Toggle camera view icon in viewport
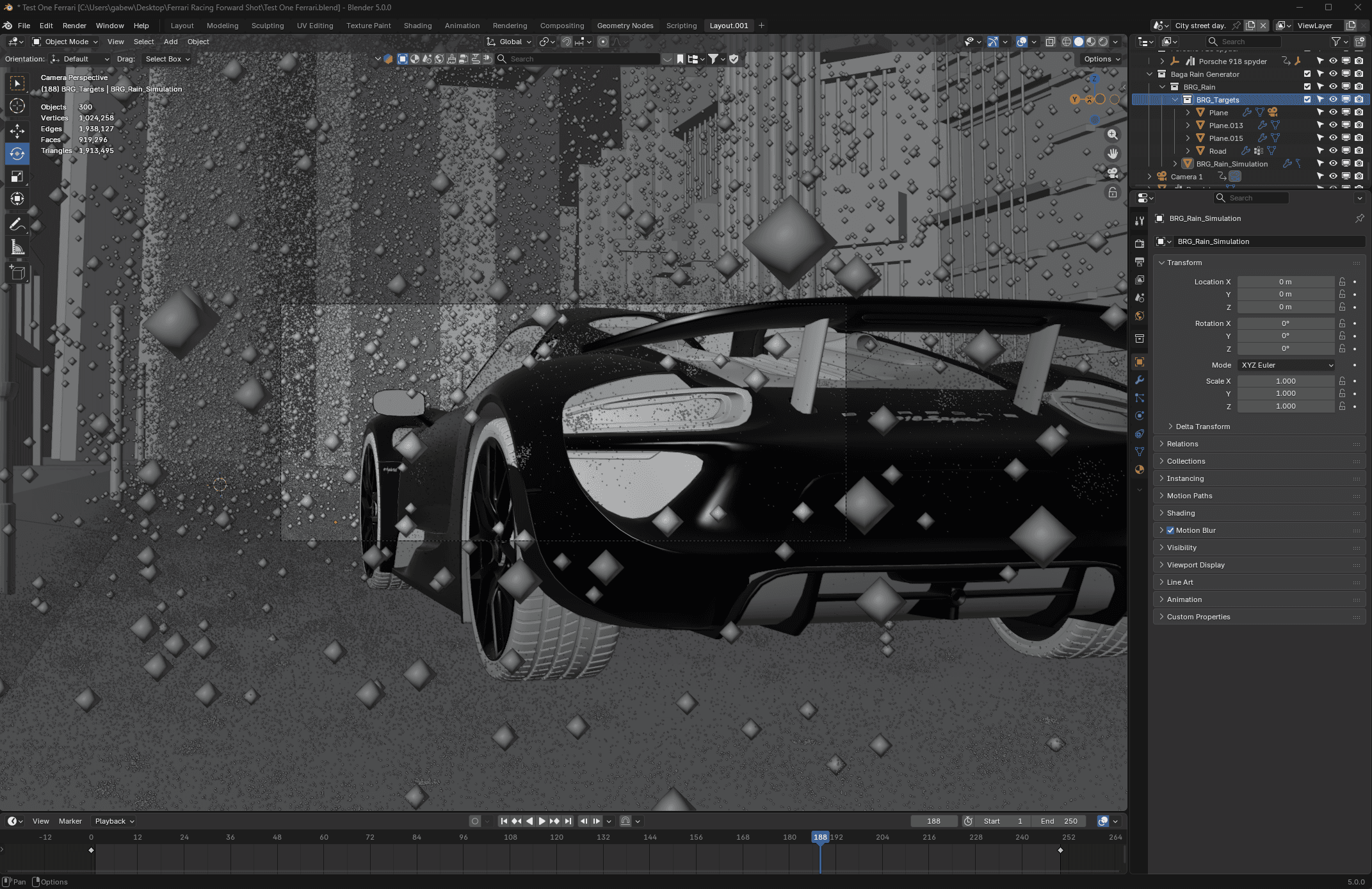 pos(1113,173)
